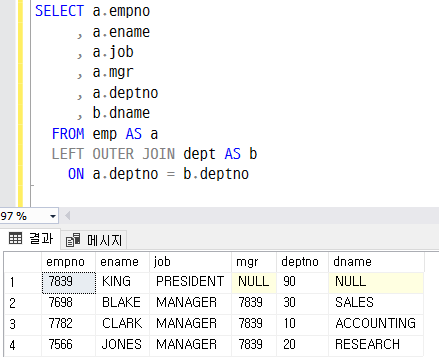
Task: Click a.mgr in the select list
Action: click(113, 73)
